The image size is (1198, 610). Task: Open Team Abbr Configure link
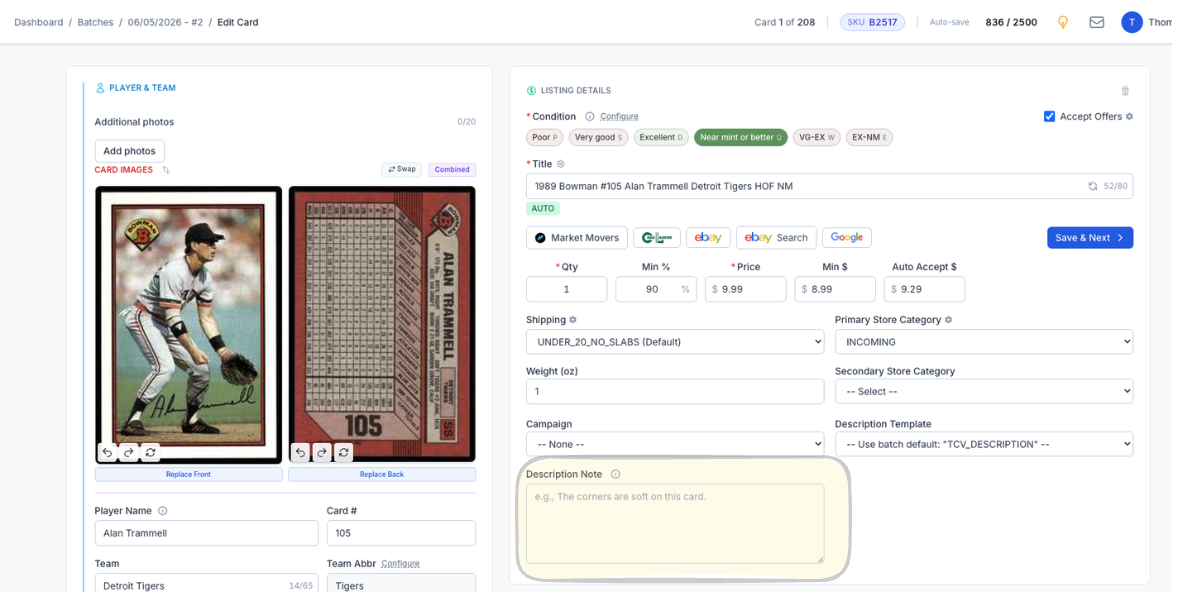(x=400, y=563)
